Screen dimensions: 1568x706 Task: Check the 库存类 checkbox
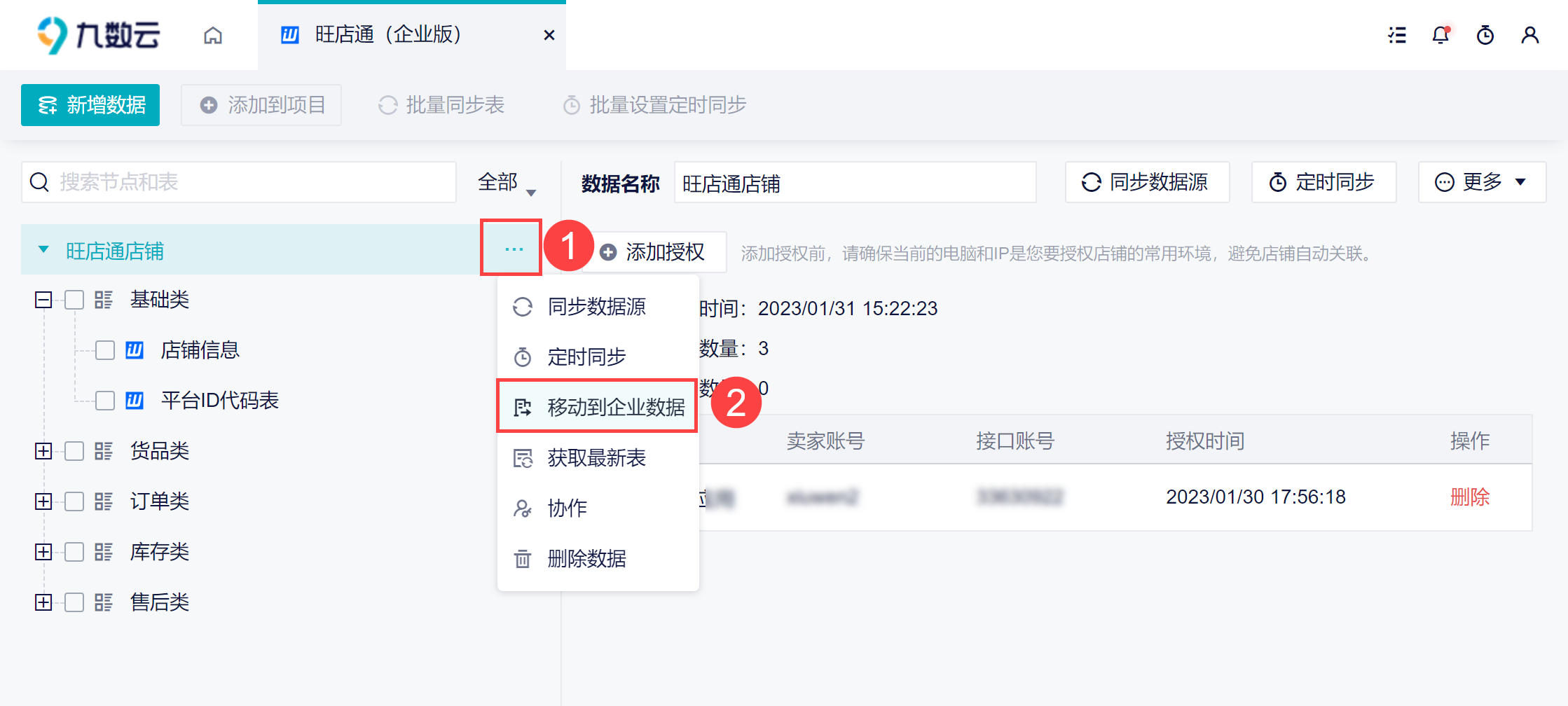click(x=74, y=552)
